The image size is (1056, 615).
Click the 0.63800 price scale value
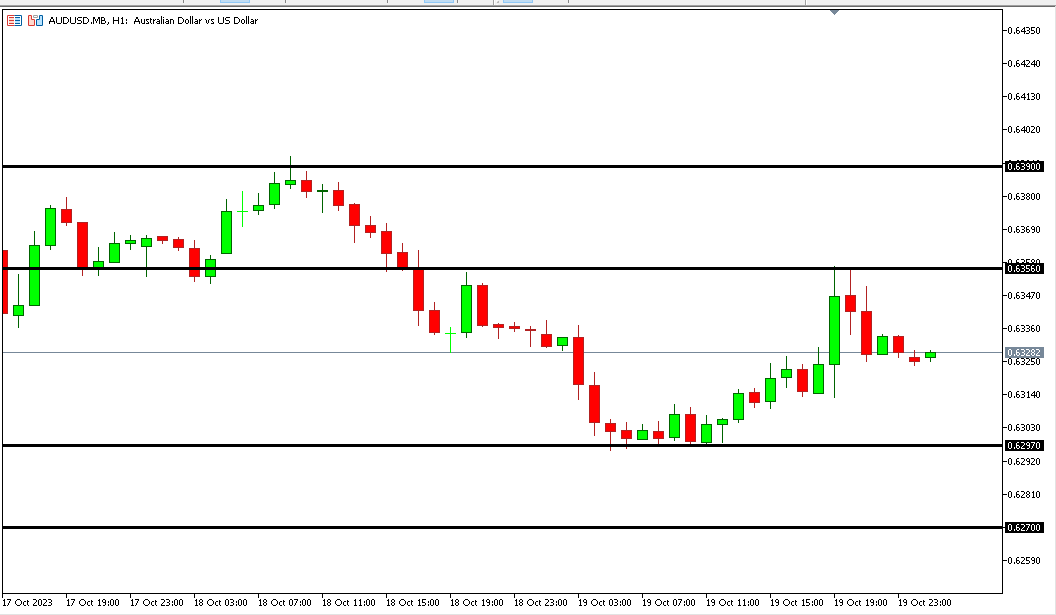coord(1024,196)
